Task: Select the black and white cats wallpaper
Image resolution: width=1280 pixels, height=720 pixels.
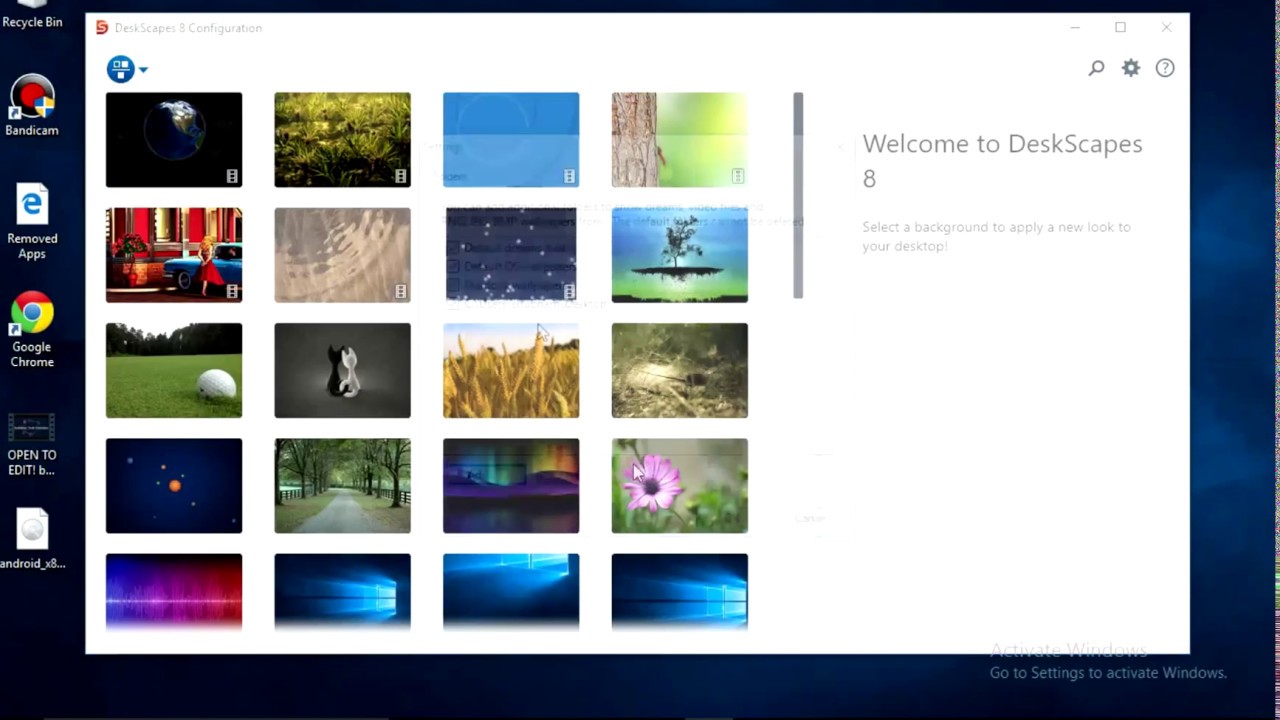Action: click(342, 370)
